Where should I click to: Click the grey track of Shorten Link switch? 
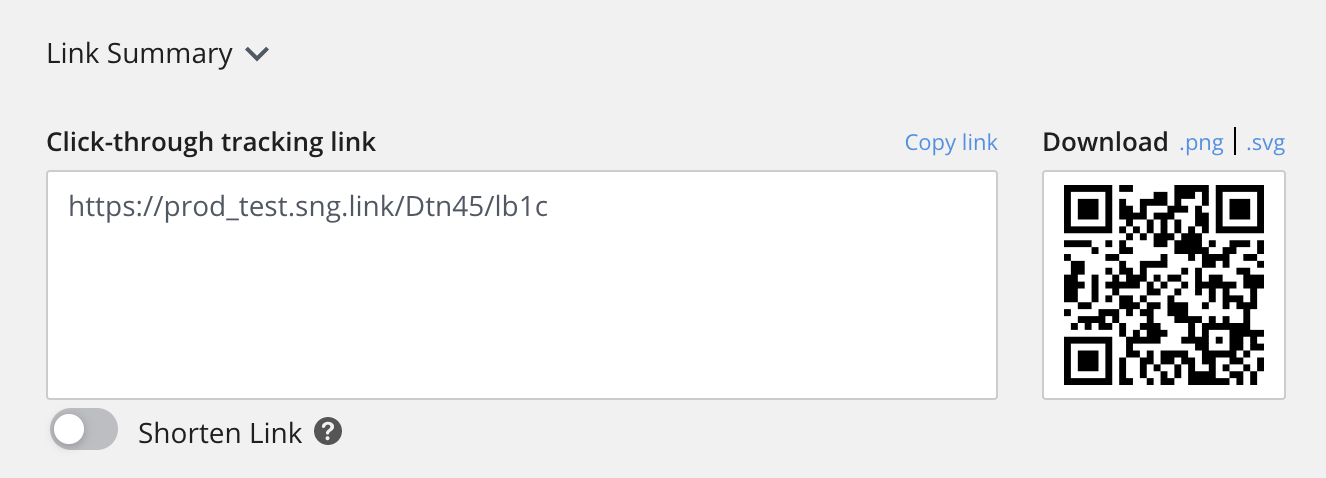click(x=102, y=431)
